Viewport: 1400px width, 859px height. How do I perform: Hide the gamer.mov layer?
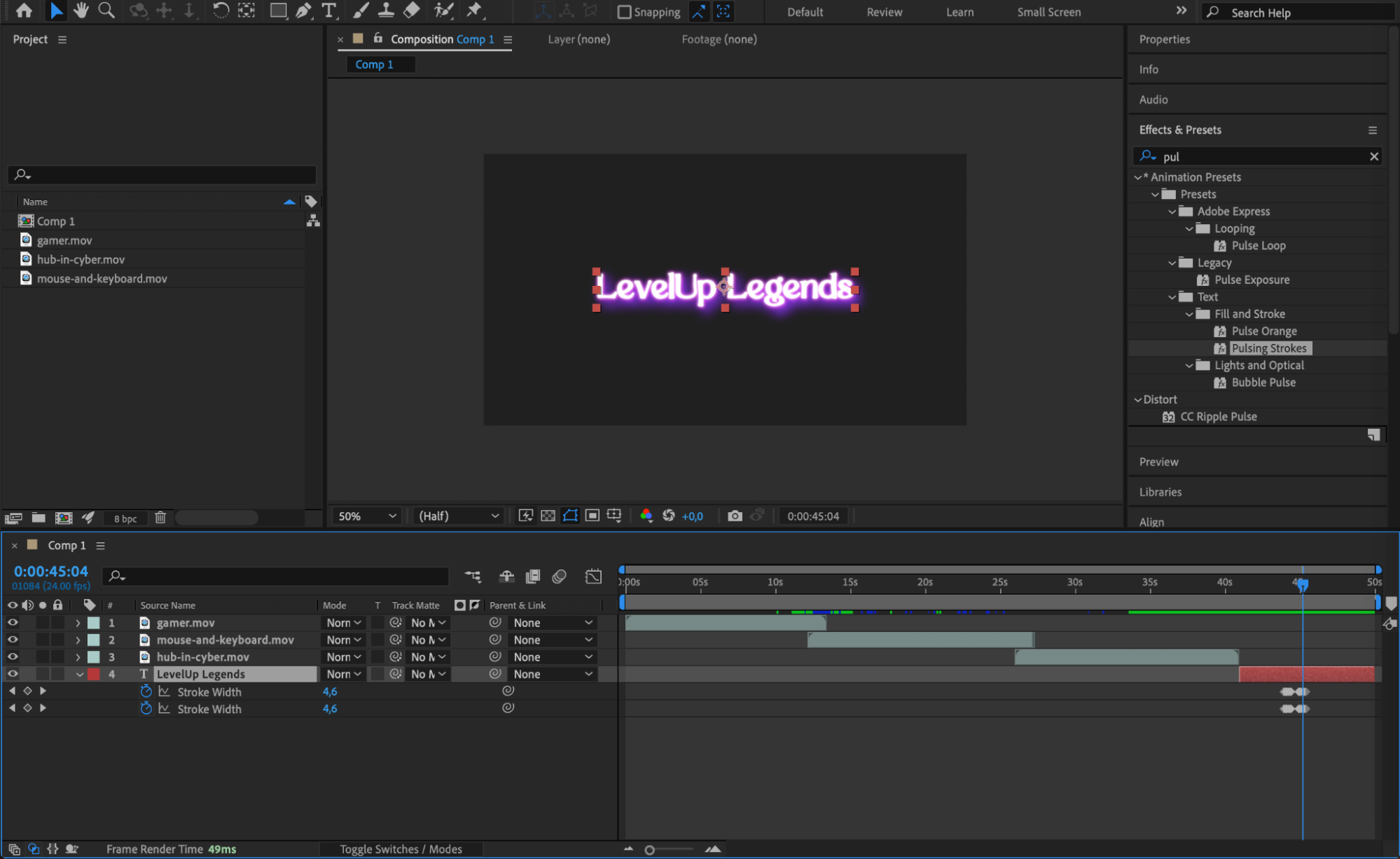coord(13,623)
